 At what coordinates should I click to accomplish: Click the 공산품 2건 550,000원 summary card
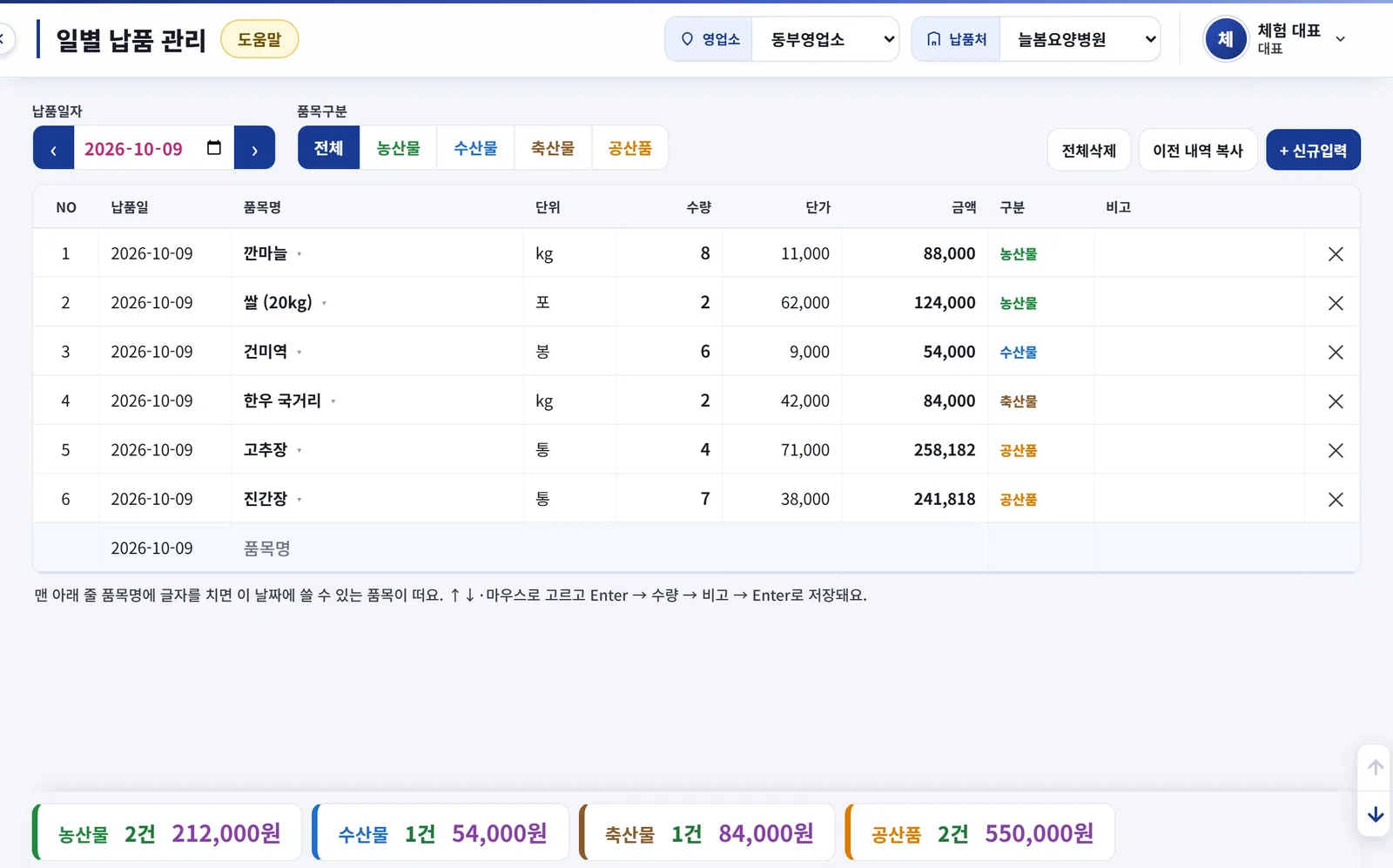(x=980, y=833)
